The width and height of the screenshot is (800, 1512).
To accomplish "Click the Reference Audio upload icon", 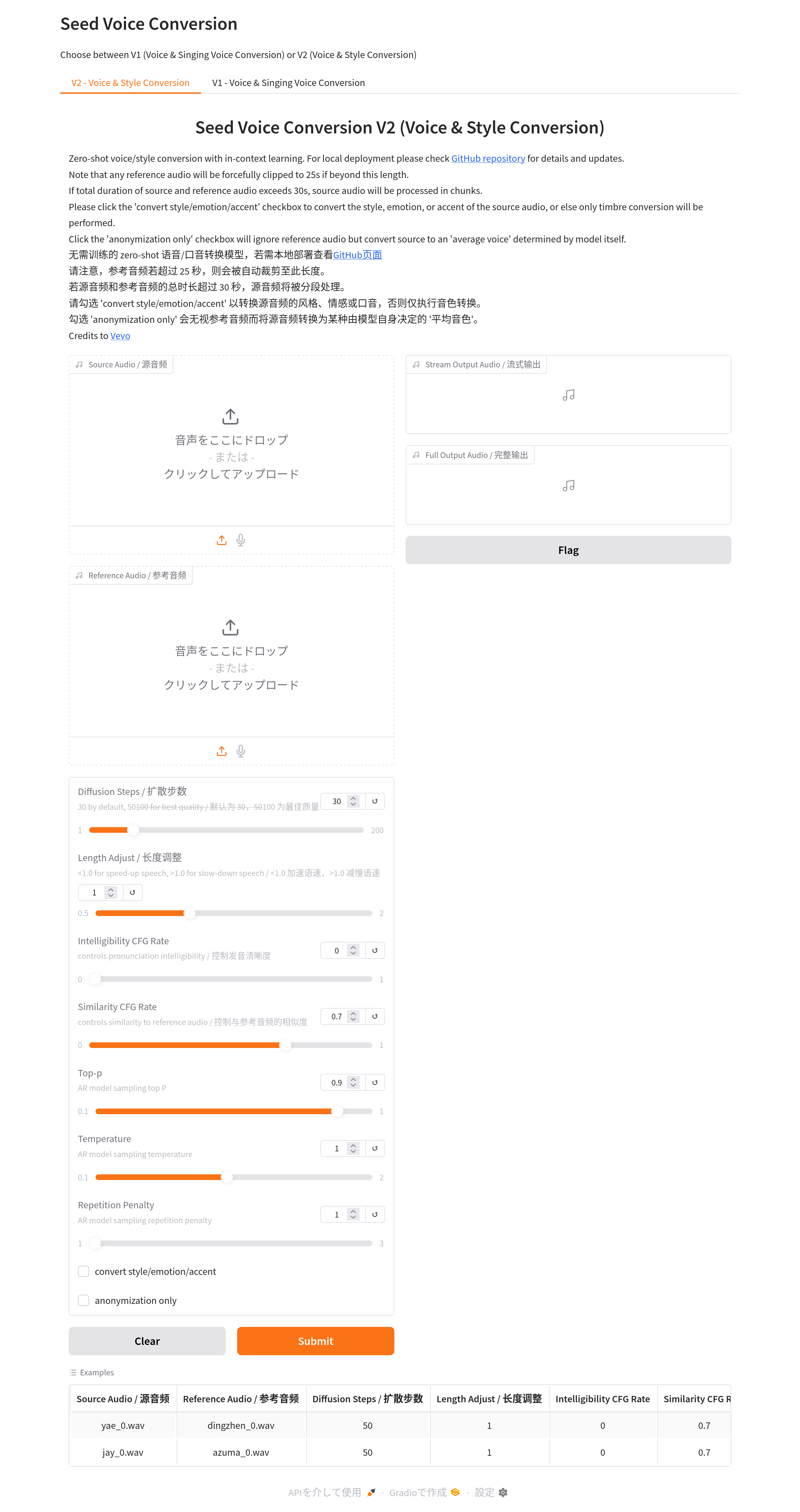I will 221,751.
